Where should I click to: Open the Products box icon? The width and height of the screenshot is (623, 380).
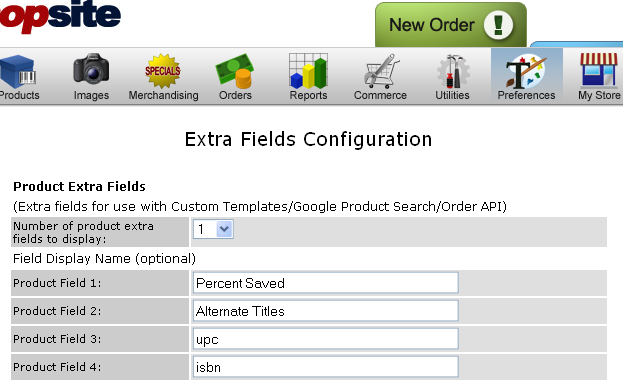(18, 72)
